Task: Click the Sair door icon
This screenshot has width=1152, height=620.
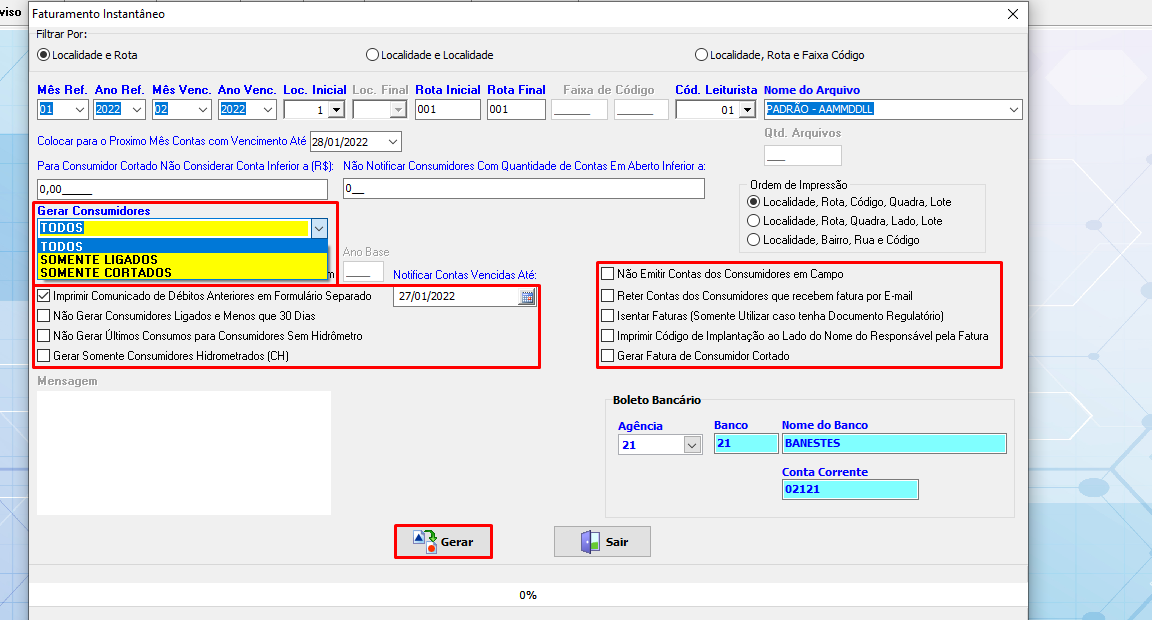Action: (x=590, y=542)
